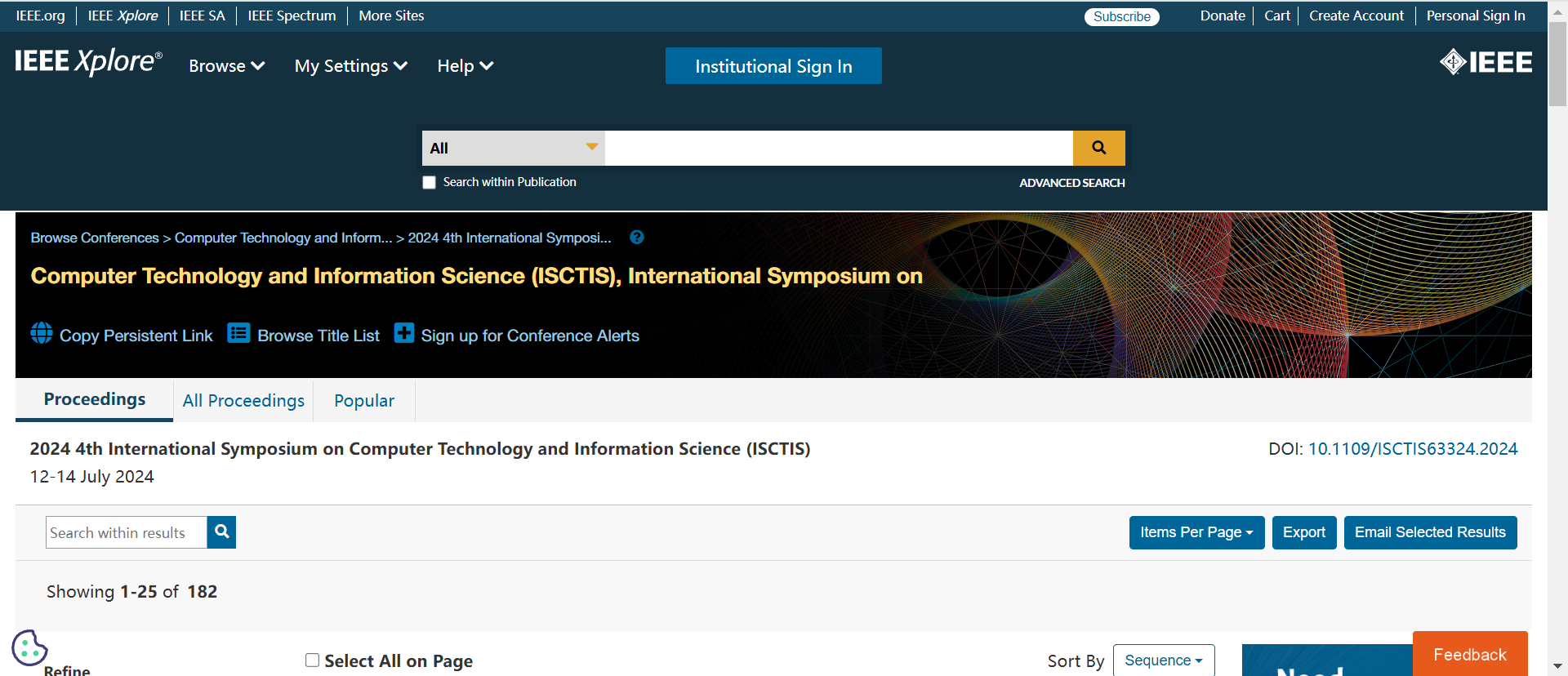The width and height of the screenshot is (1568, 676).
Task: Click the conference title heading
Action: point(476,276)
